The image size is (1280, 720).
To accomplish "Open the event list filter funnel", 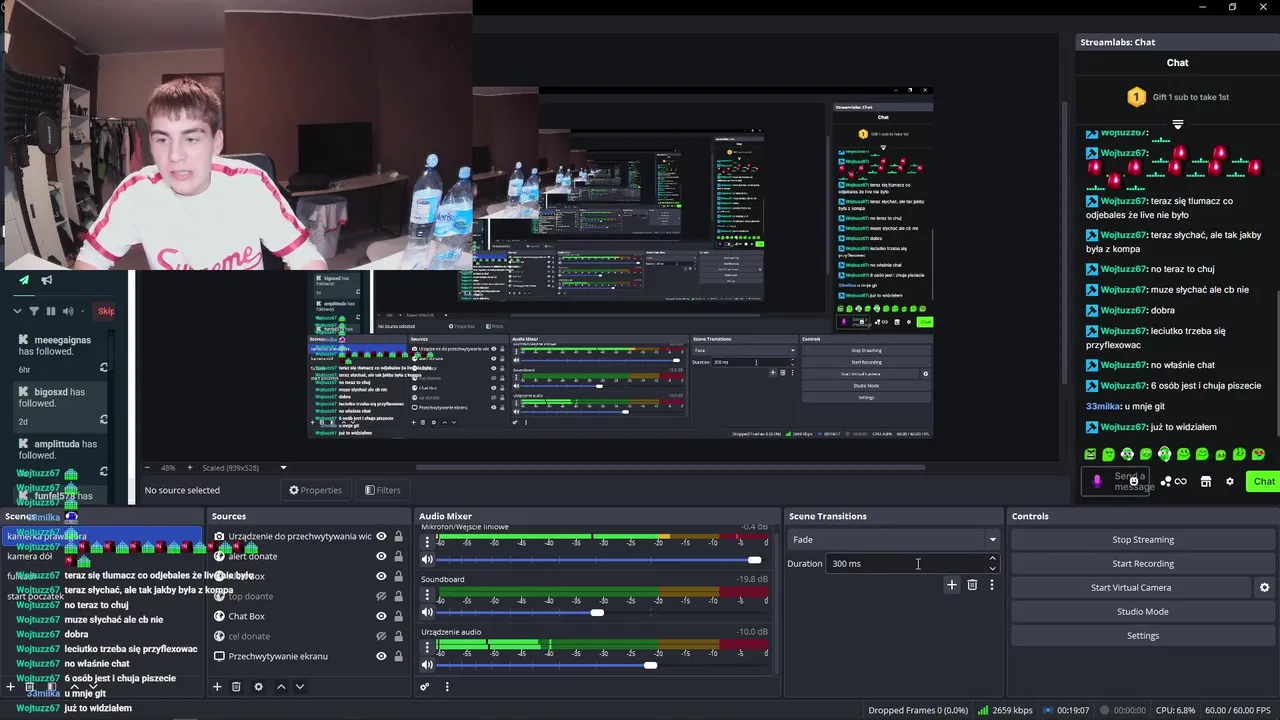I will [34, 311].
